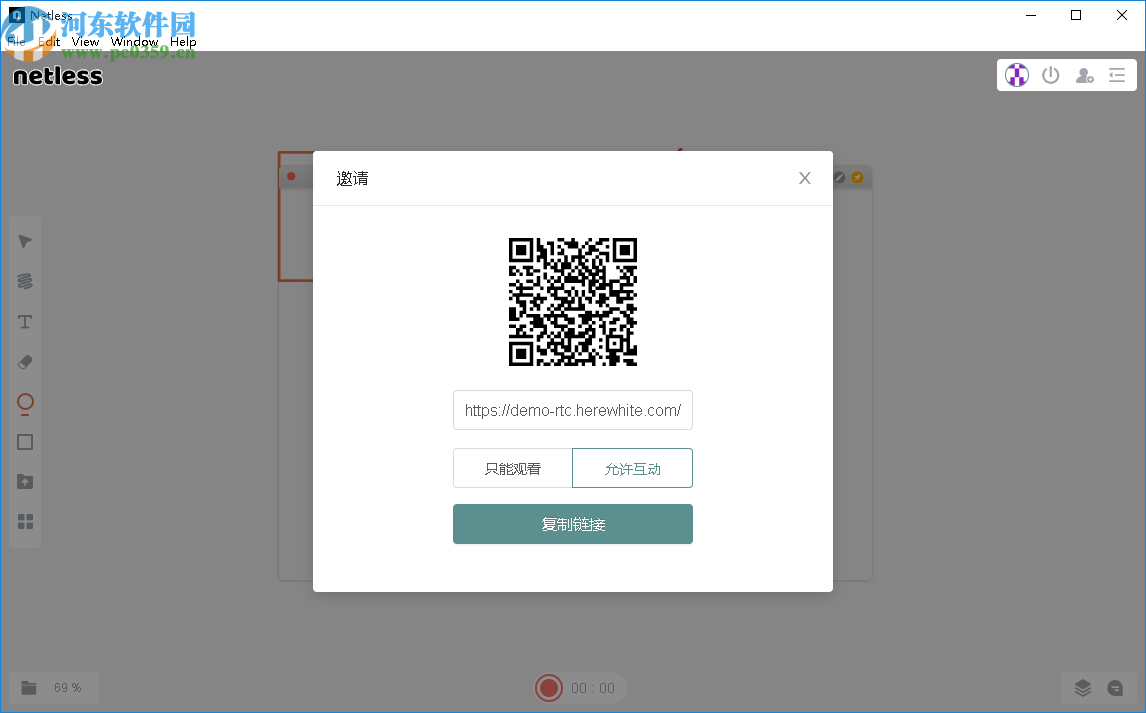Click the 69 % zoom level
This screenshot has height=713, width=1146.
pyautogui.click(x=67, y=687)
